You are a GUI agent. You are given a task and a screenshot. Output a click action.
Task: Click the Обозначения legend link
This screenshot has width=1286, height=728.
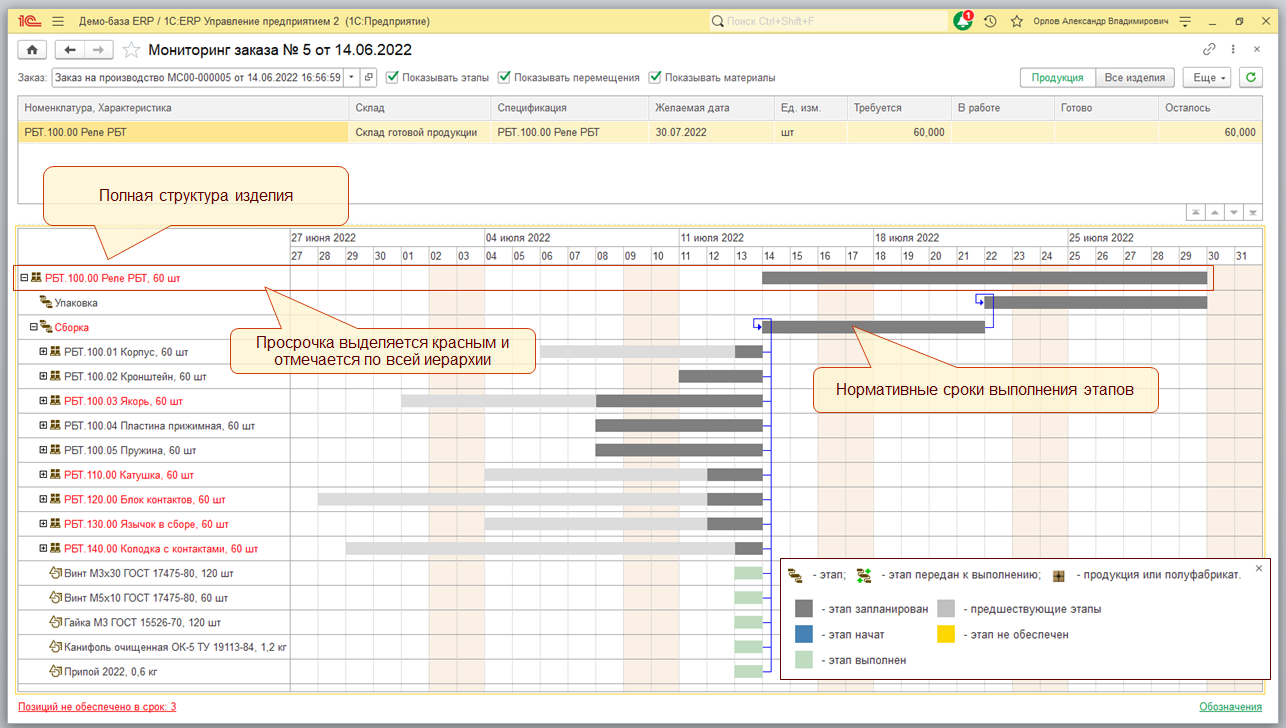(x=1230, y=707)
